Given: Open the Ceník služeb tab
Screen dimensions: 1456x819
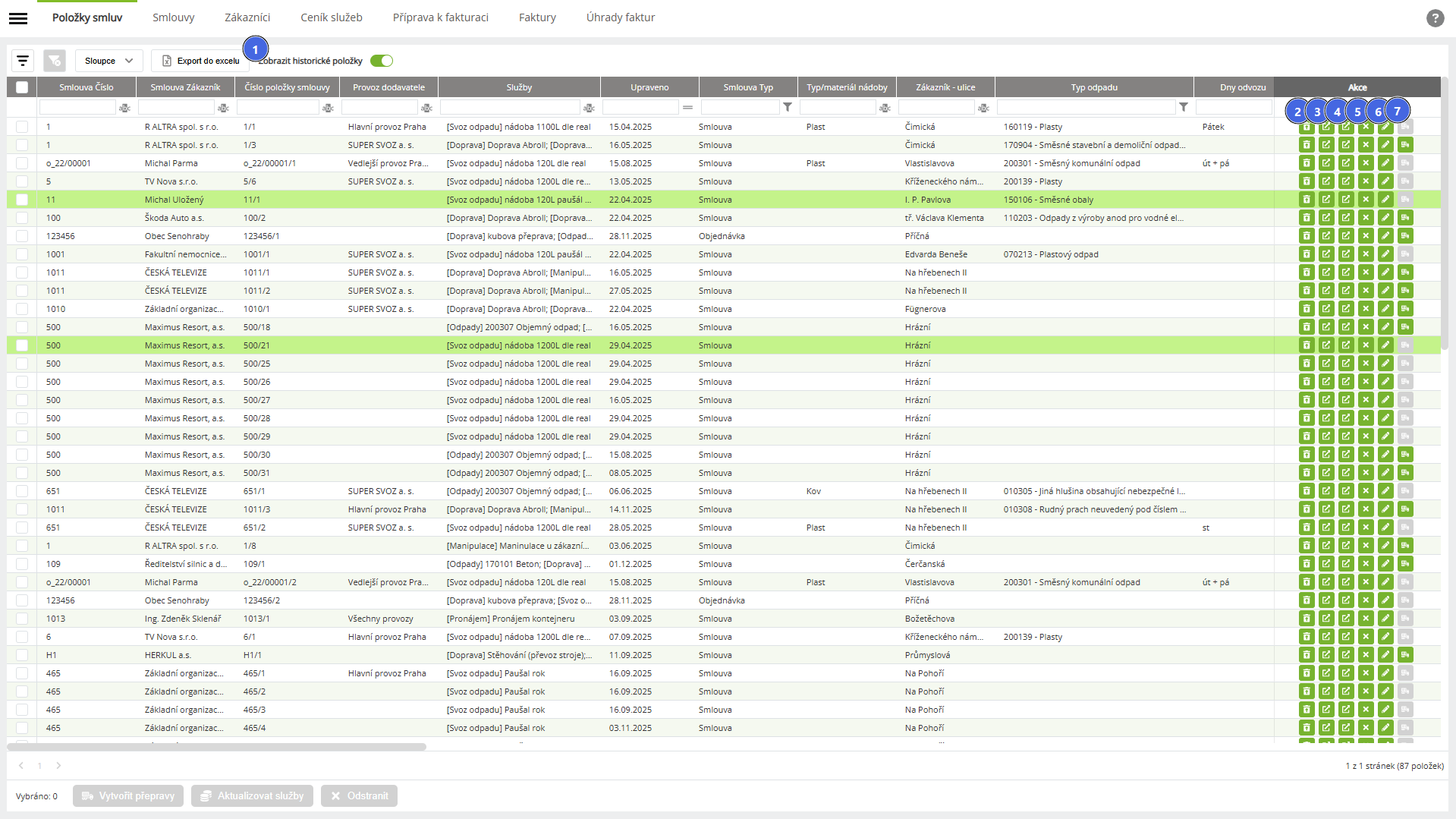Looking at the screenshot, I should coord(331,17).
